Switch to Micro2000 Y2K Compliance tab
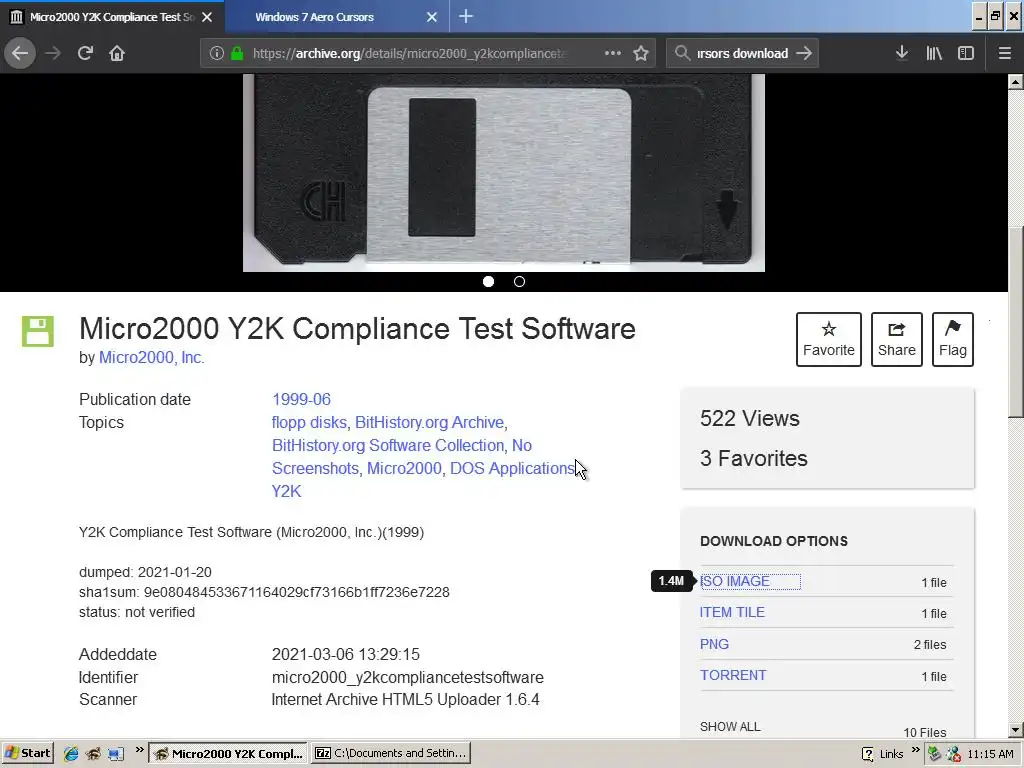Screen dimensions: 1024x768 click(x=112, y=17)
